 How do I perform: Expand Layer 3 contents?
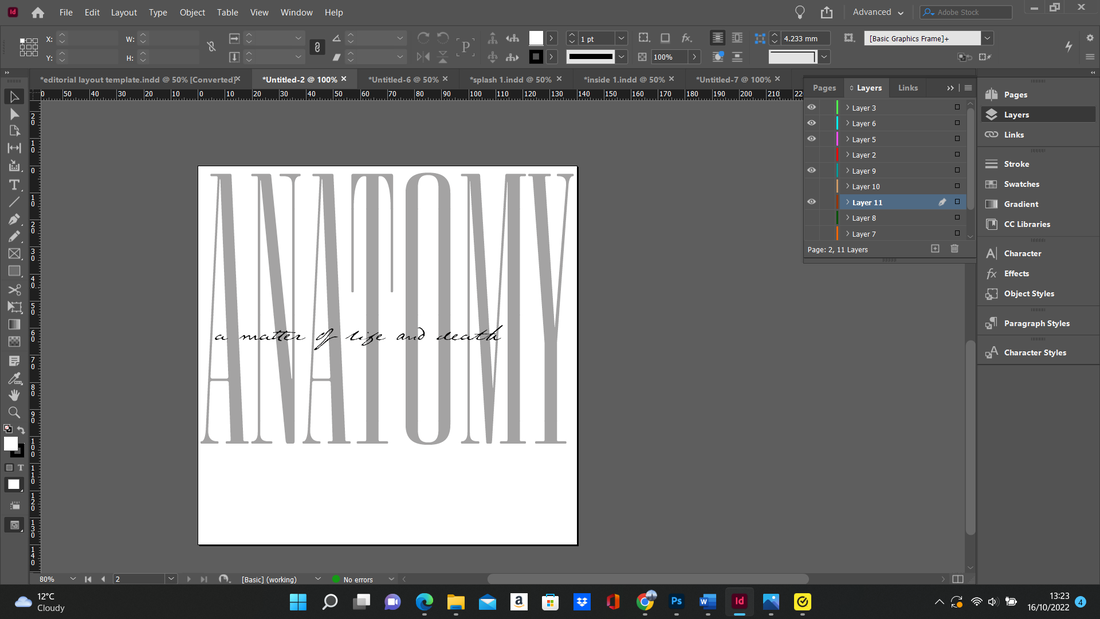[847, 107]
